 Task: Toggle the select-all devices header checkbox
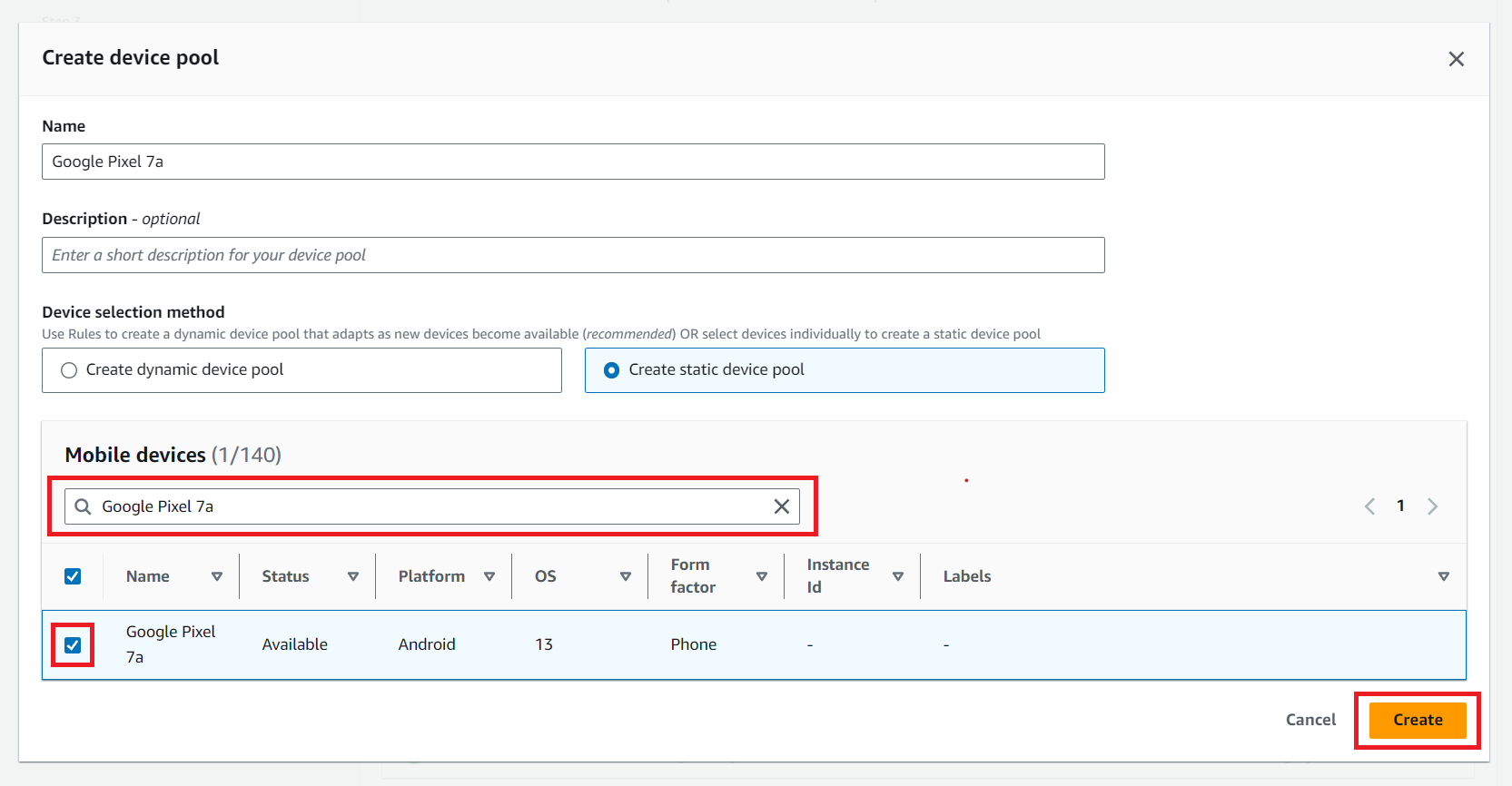(x=73, y=576)
